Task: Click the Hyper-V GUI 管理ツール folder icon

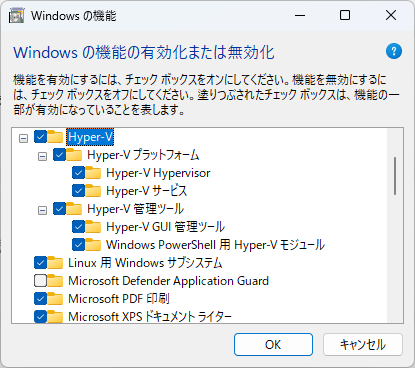Action: [x=93, y=227]
